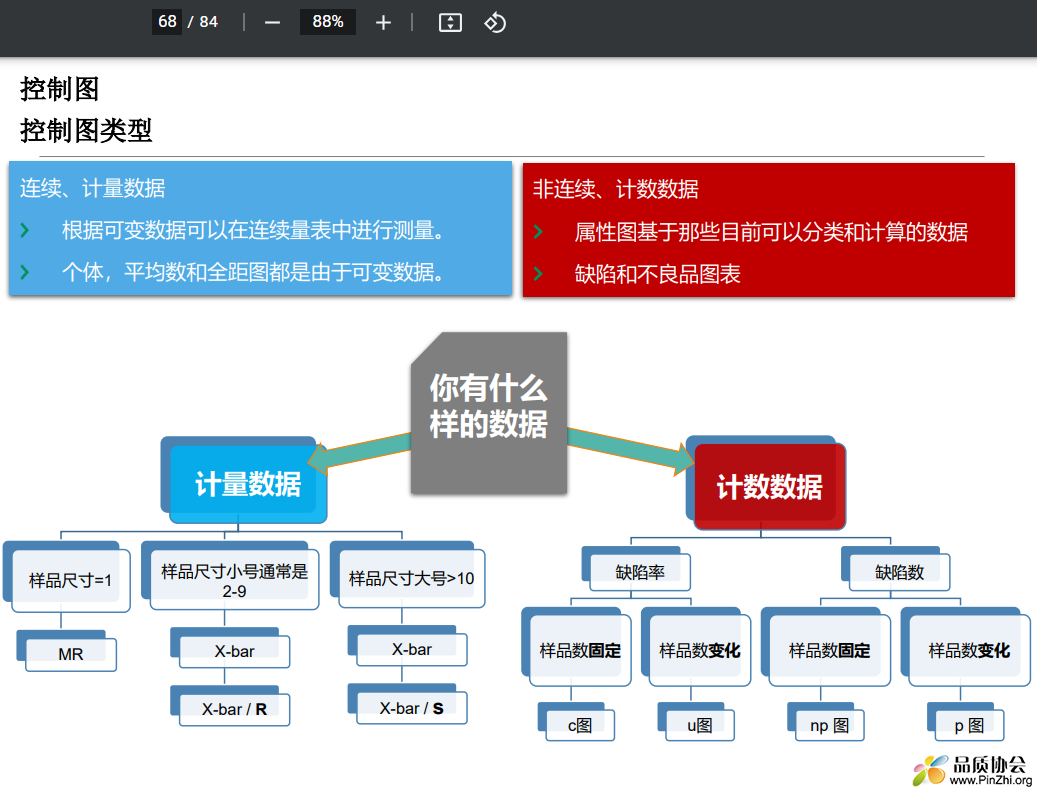
Task: Click the total page count 84
Action: [208, 22]
